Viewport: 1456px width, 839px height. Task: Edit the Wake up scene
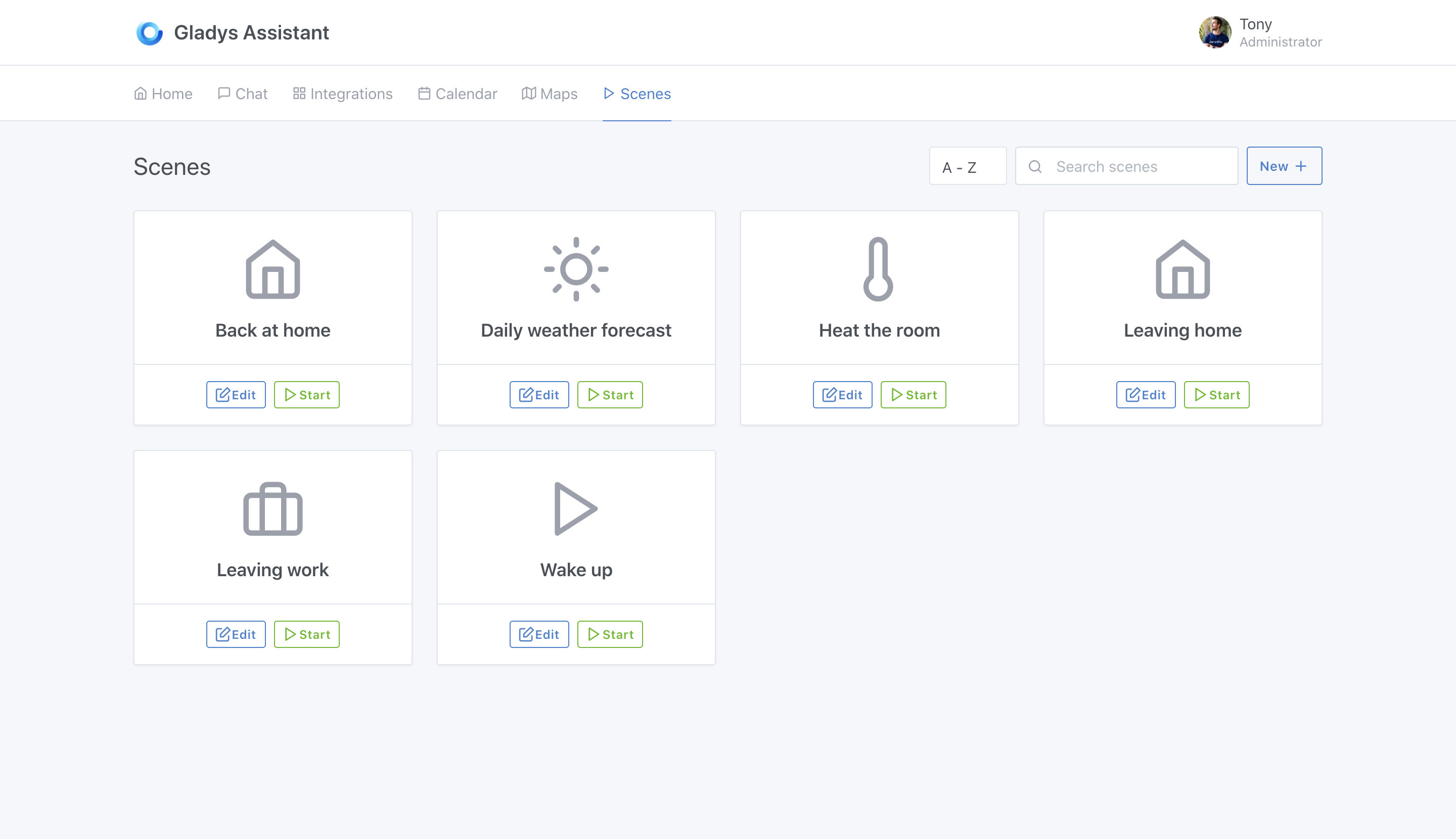pos(539,634)
